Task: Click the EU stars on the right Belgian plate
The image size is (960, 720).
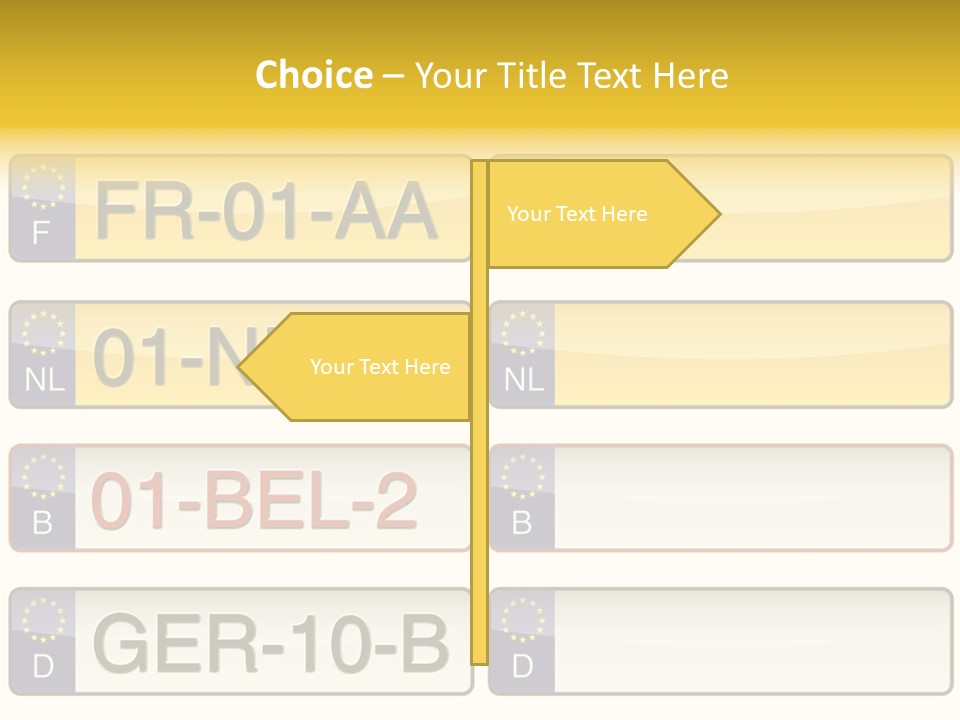Action: pos(522,476)
